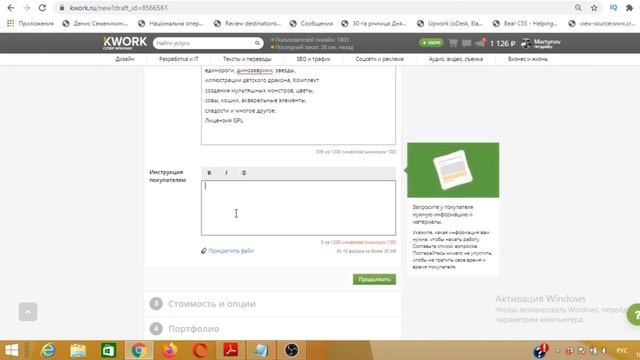Screen dimensions: 640x360
Task: Expand the Портфолио section
Action: pos(193,329)
